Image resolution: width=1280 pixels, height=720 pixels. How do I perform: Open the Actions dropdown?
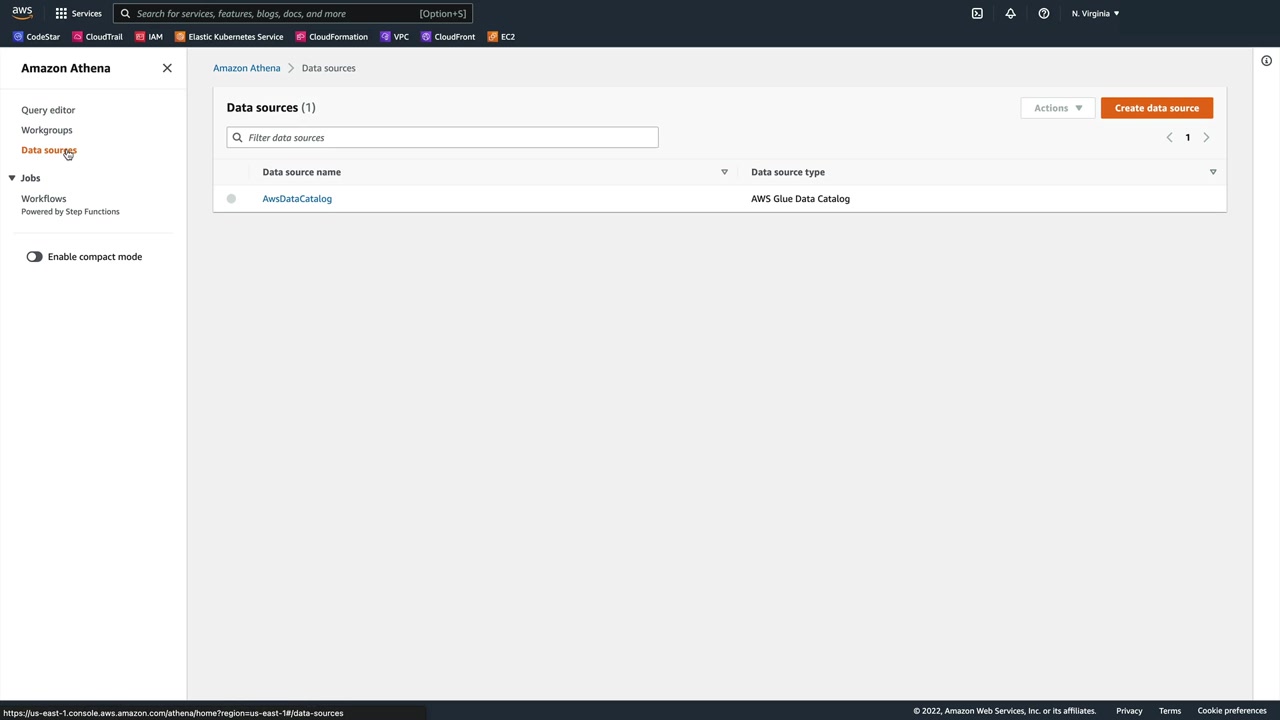pyautogui.click(x=1058, y=108)
